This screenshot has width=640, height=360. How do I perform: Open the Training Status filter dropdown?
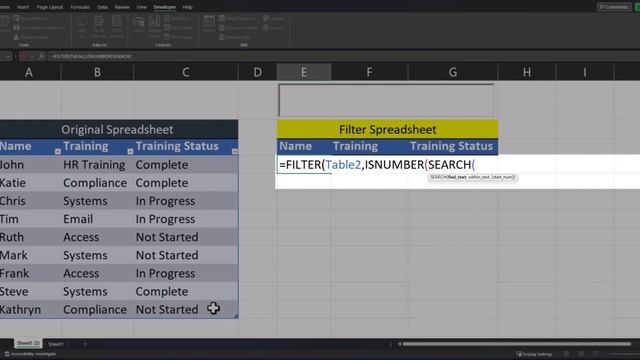234,151
